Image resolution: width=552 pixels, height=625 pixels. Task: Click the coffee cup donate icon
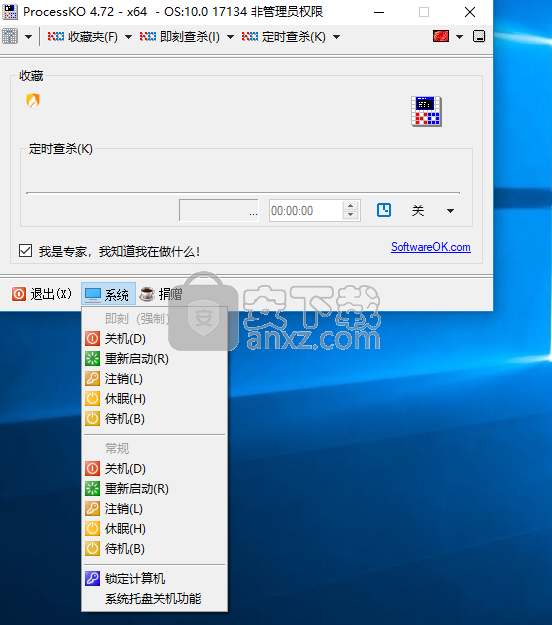147,294
